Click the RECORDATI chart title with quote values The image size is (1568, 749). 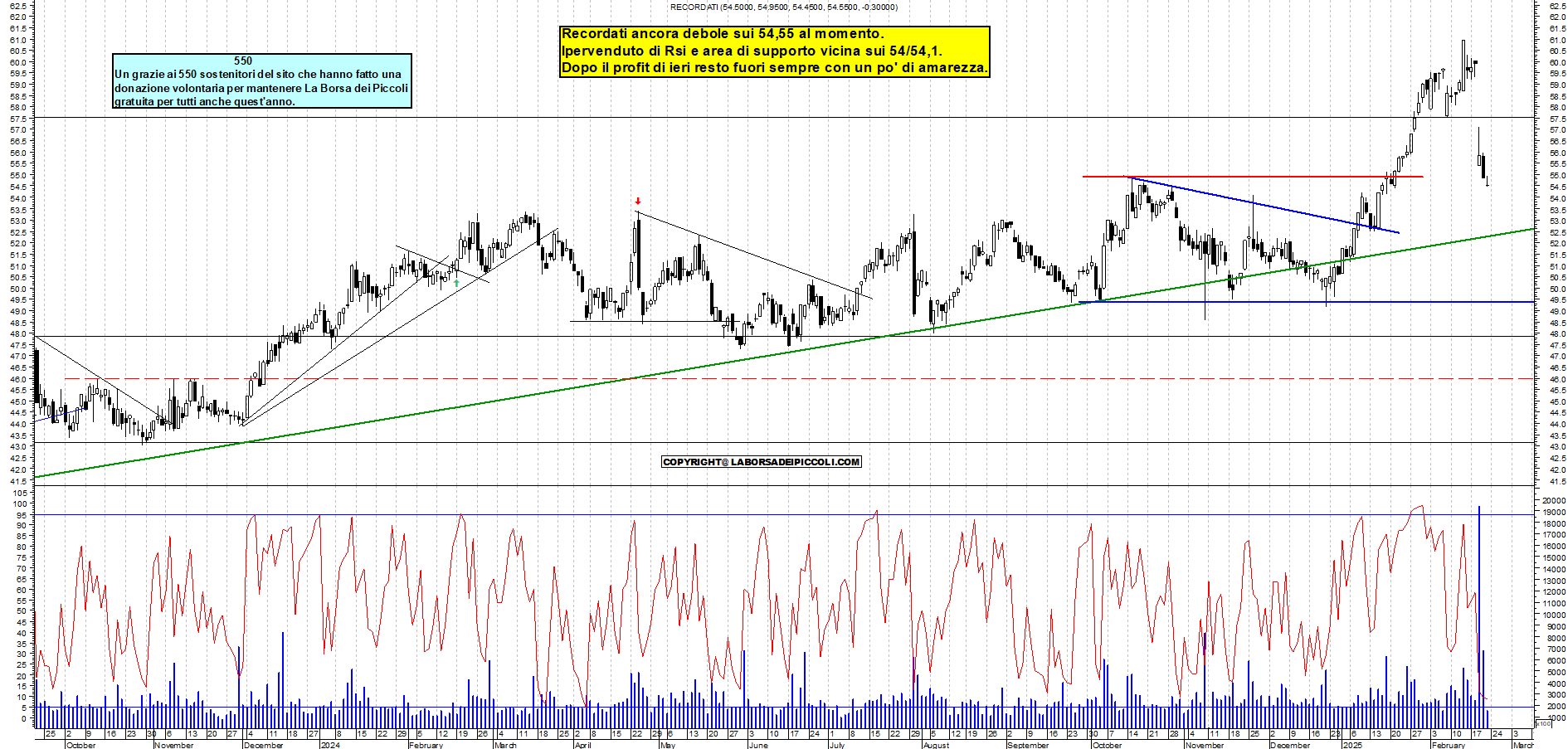(783, 7)
